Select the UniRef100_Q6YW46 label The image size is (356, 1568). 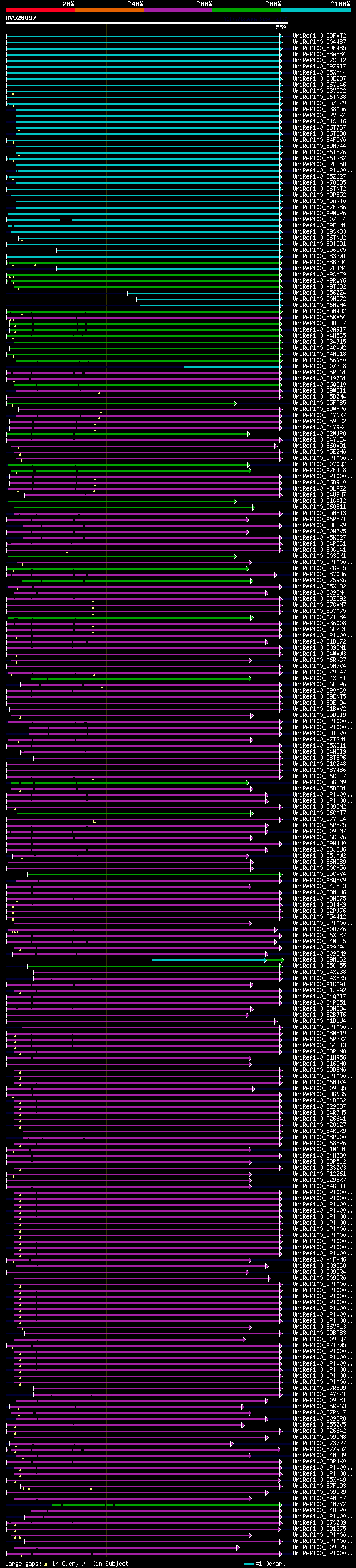[x=319, y=85]
